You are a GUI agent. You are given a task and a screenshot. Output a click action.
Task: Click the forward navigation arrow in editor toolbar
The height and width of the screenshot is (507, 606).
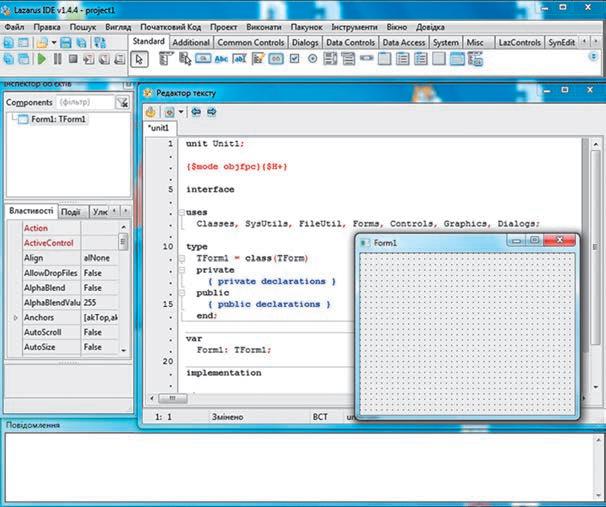211,112
